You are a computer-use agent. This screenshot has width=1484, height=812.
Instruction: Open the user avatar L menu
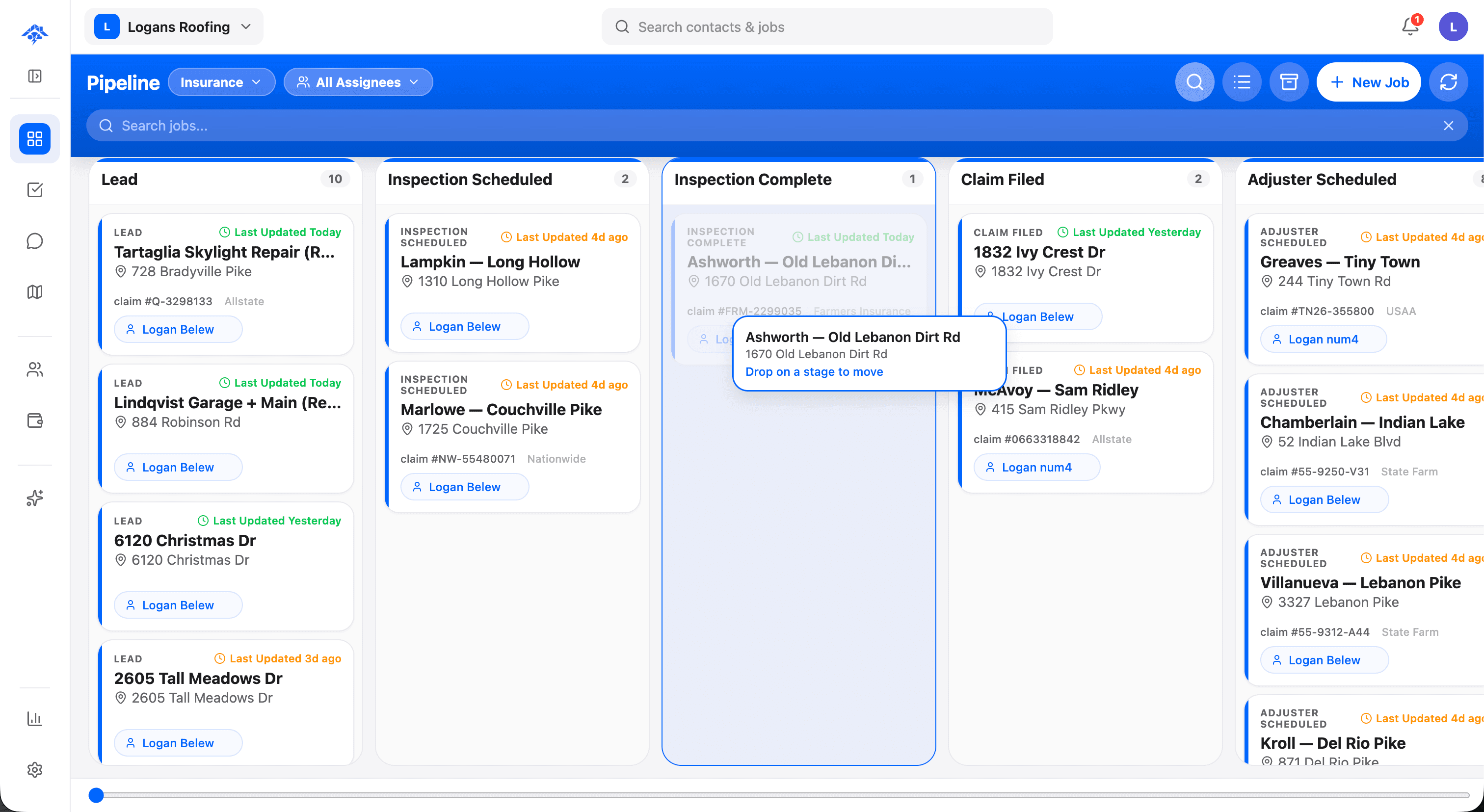tap(1453, 26)
